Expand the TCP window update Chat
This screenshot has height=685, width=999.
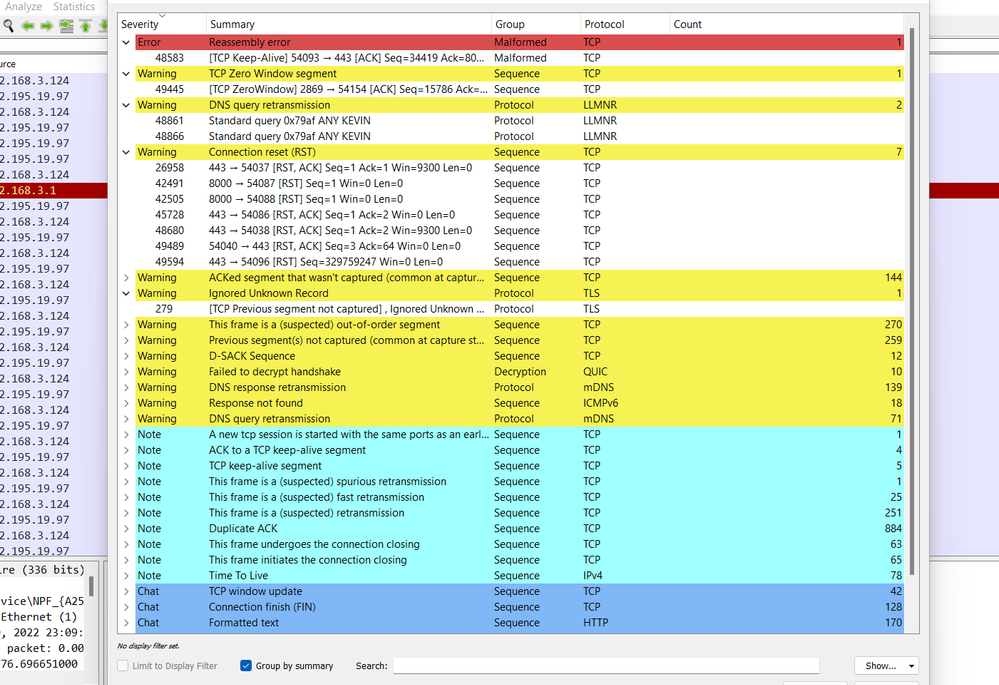(126, 592)
